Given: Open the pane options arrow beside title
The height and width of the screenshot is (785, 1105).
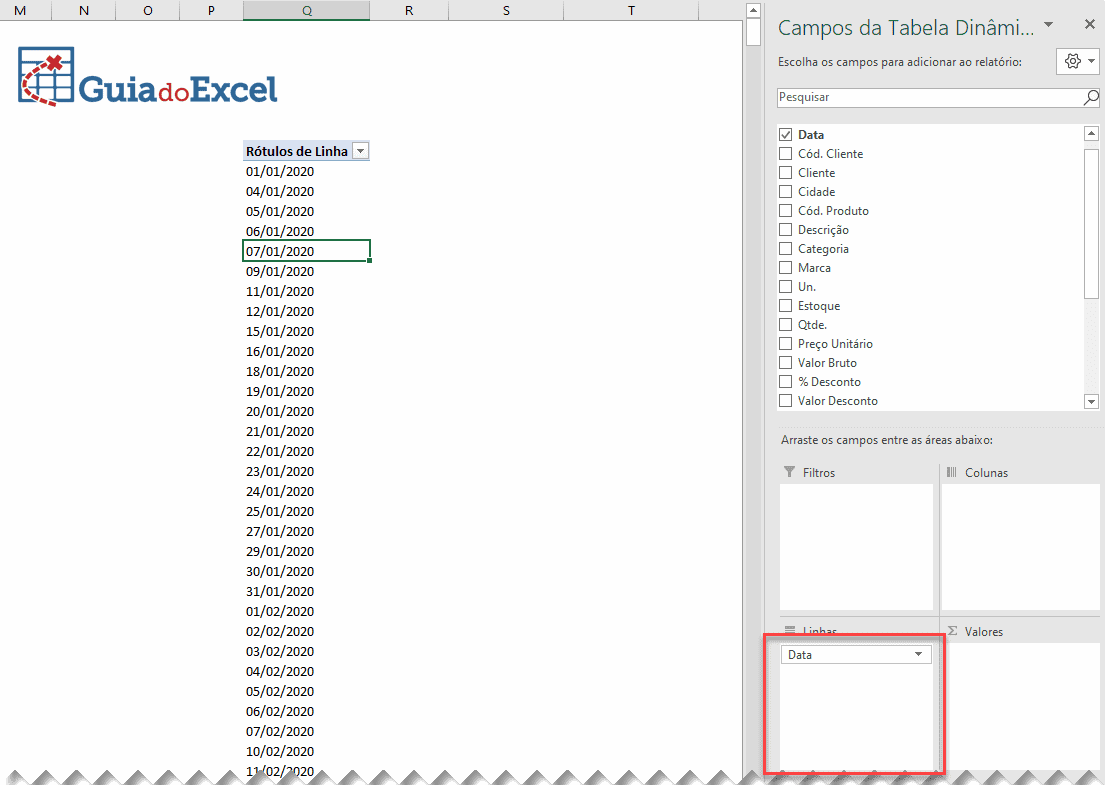Looking at the screenshot, I should (x=1047, y=24).
